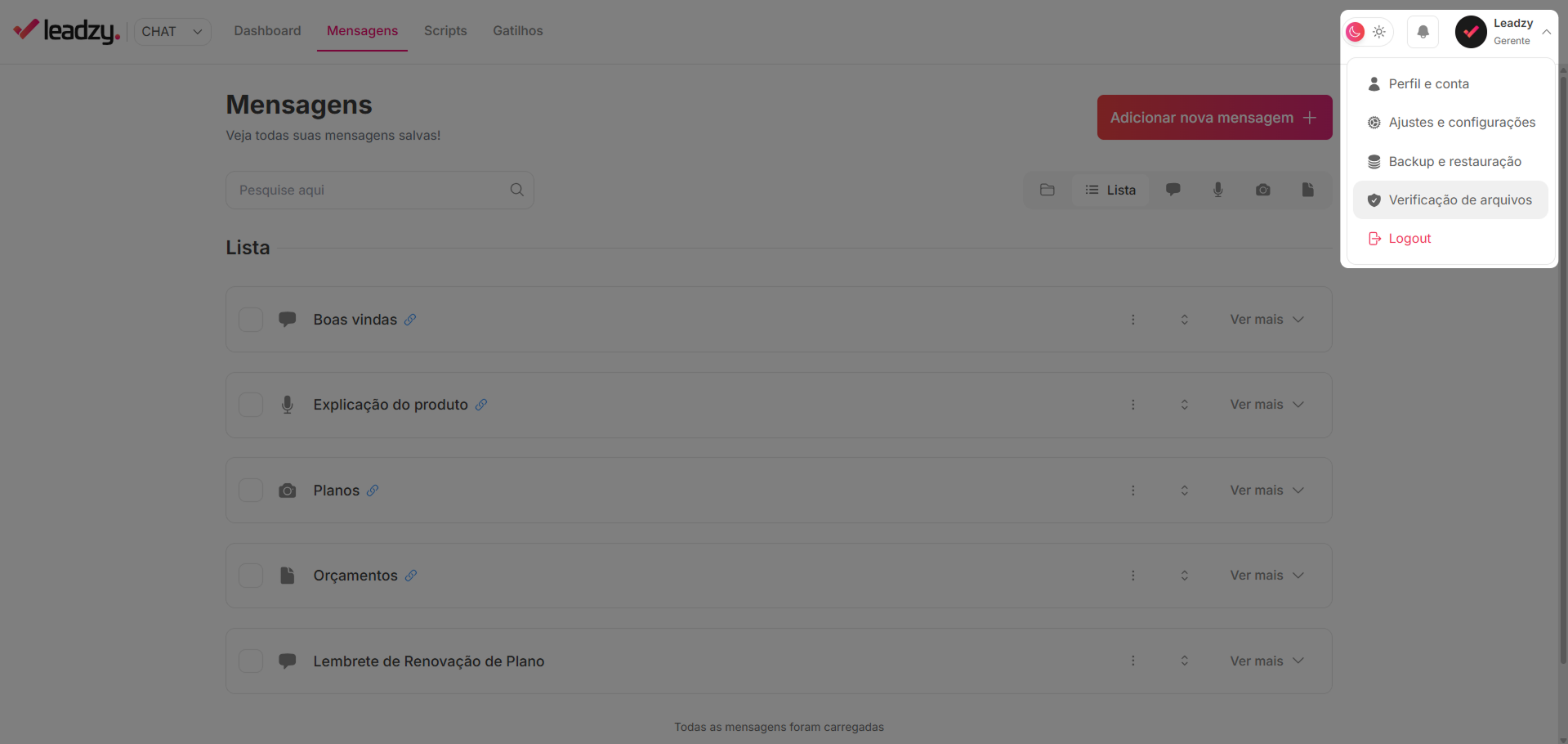Filter messages by audio using the microphone icon
Viewport: 1568px width, 744px height.
click(1217, 189)
